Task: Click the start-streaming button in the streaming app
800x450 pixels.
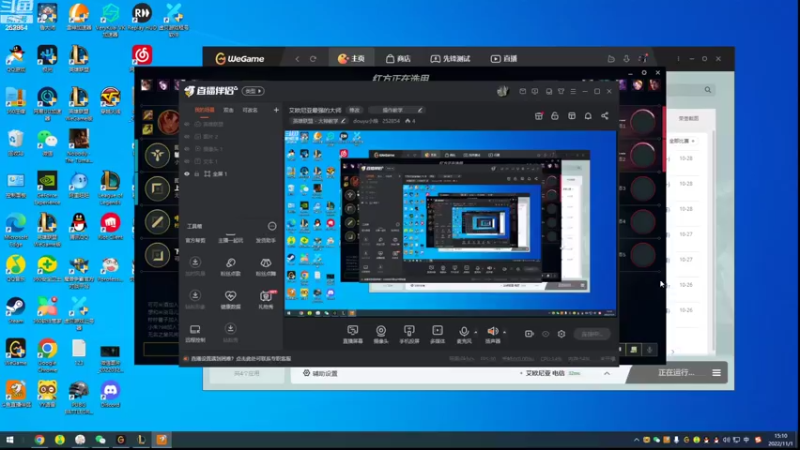Action: (x=591, y=334)
